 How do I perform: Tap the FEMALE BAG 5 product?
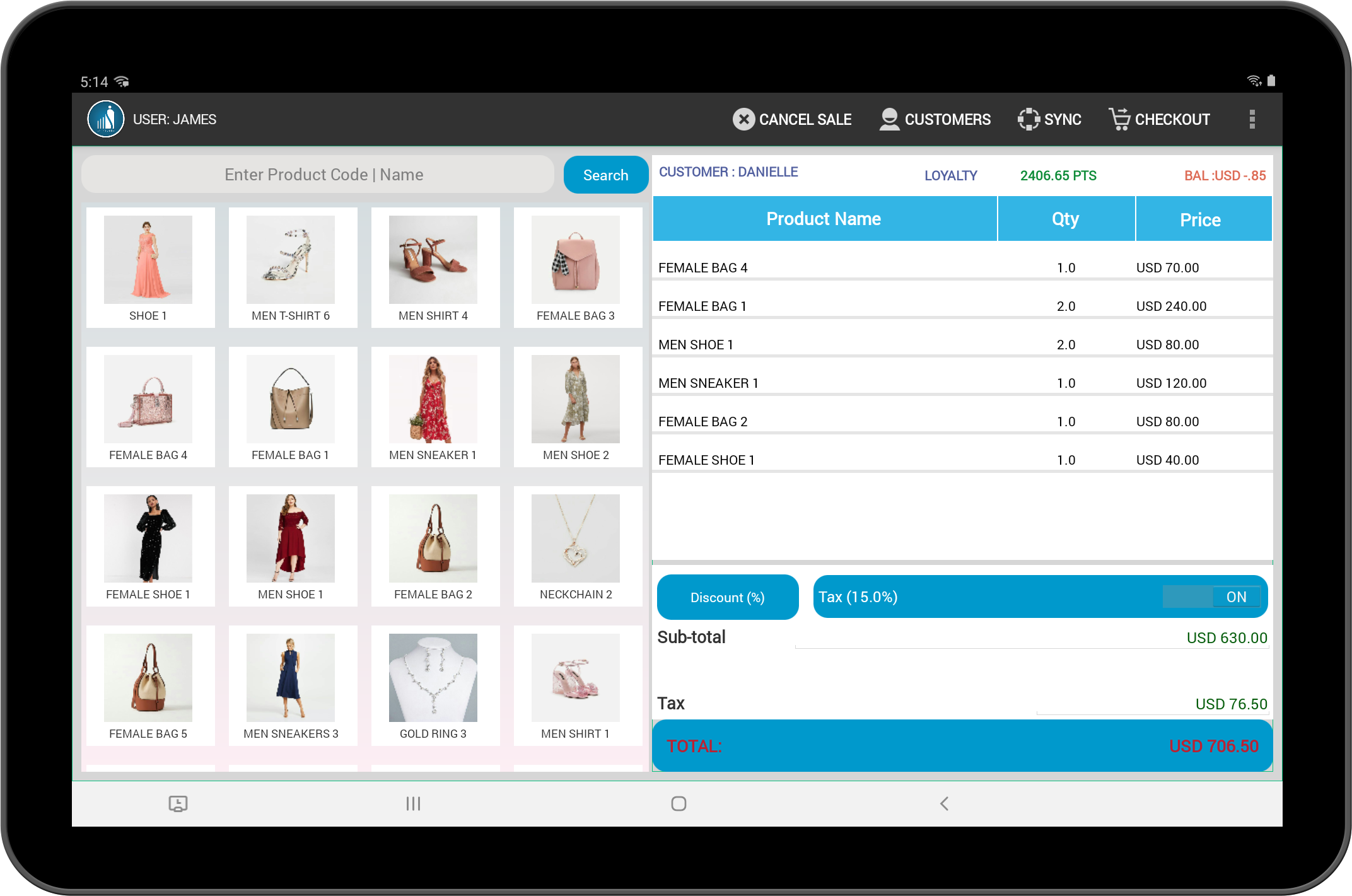[151, 685]
